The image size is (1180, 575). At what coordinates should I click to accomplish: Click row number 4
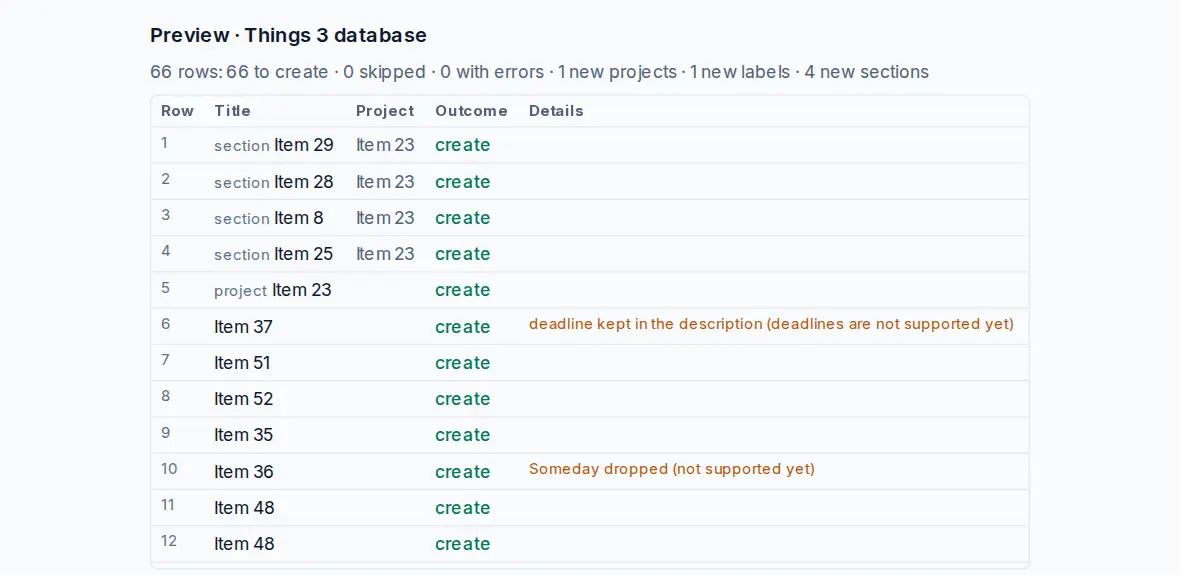(166, 251)
